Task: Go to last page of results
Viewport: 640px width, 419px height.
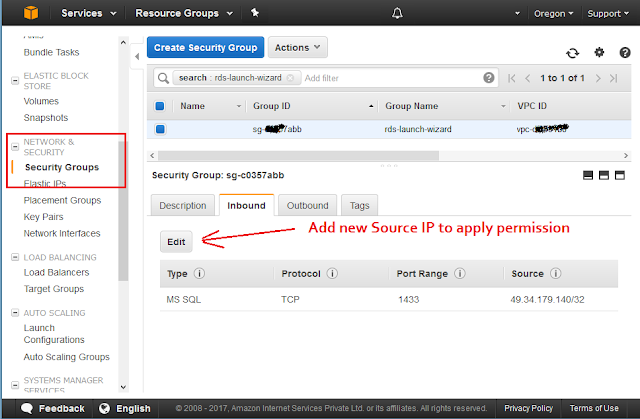Action: [x=613, y=78]
